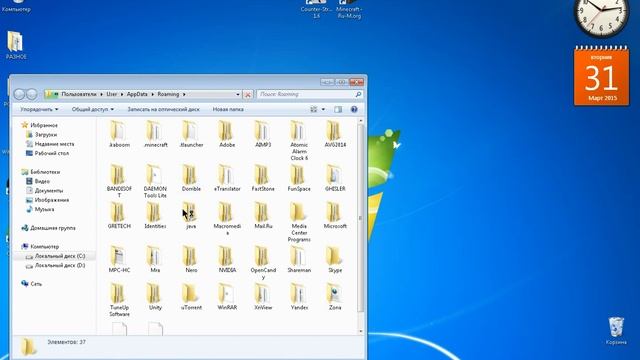This screenshot has width=640, height=360.
Task: Open the Shareman folder
Action: 299,260
